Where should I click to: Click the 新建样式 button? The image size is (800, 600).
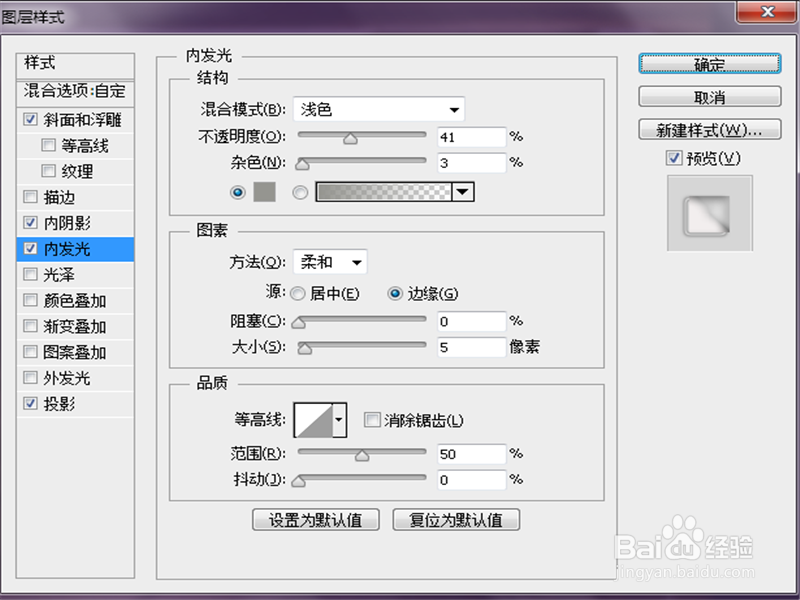coord(710,130)
